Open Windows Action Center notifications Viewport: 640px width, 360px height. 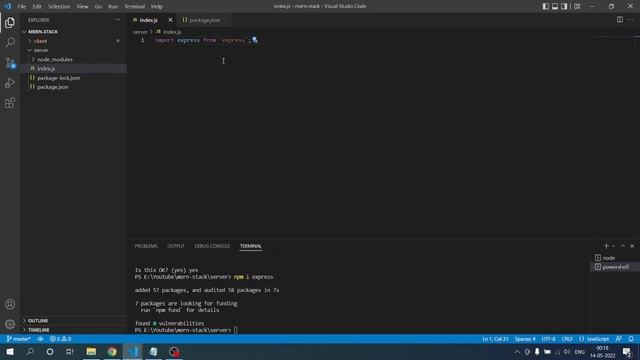pyautogui.click(x=627, y=351)
